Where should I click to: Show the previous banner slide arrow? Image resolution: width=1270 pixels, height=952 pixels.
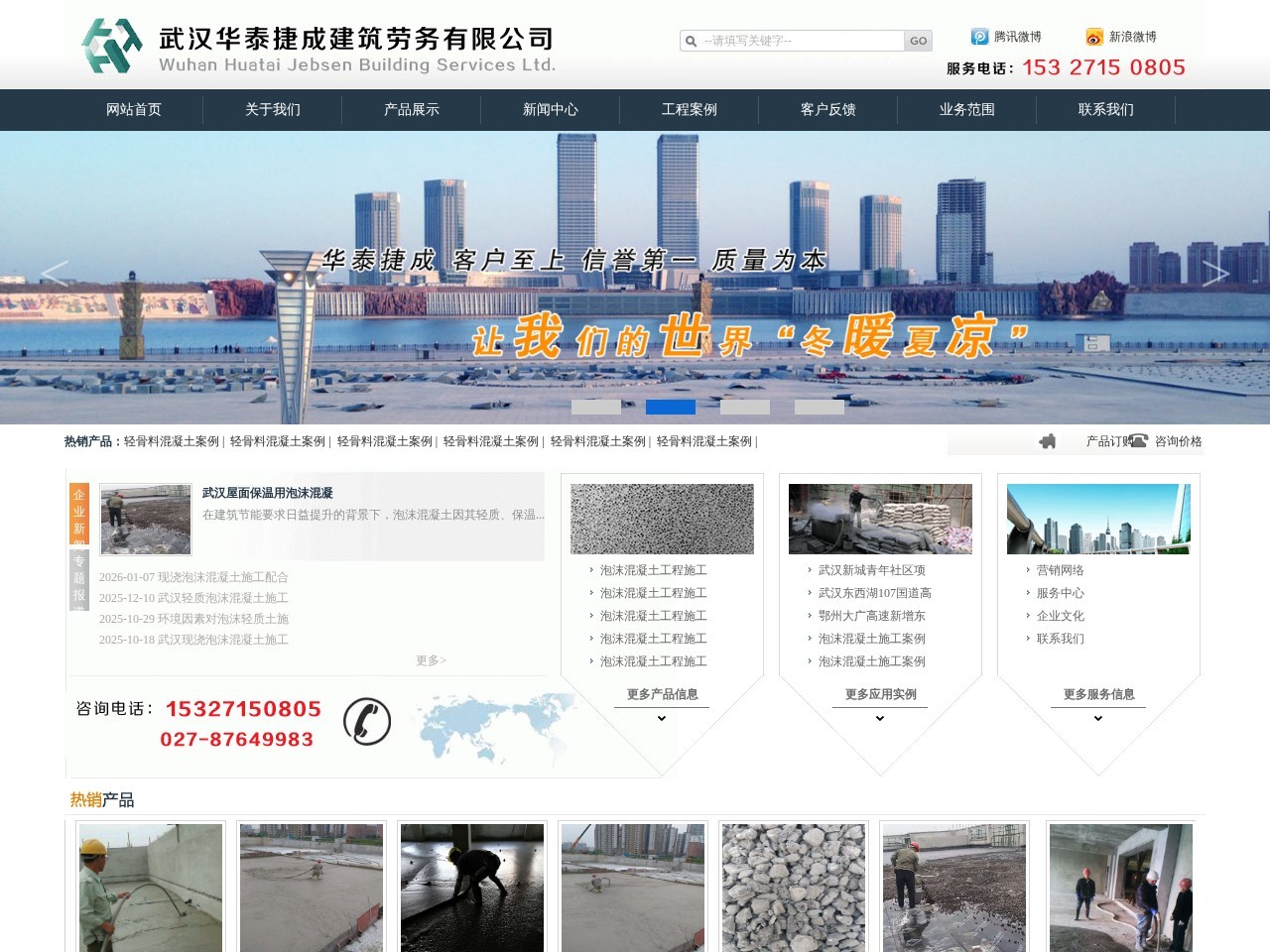[55, 274]
